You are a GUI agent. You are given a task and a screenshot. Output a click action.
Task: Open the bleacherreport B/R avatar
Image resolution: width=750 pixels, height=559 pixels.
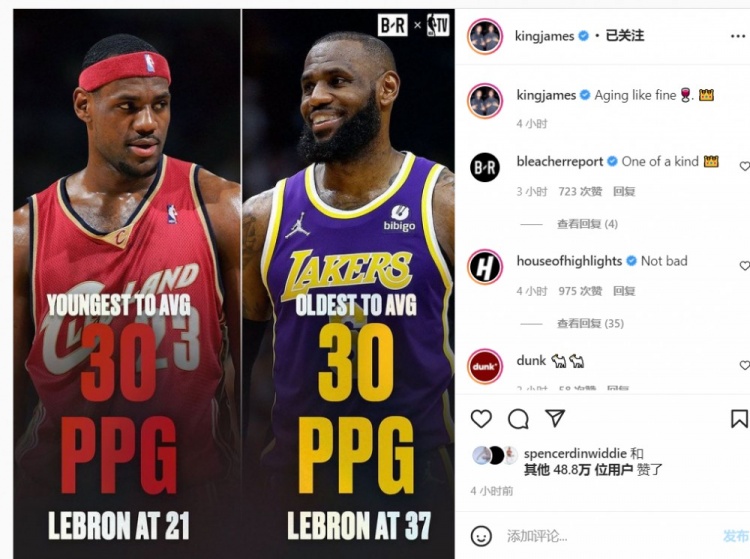point(485,167)
